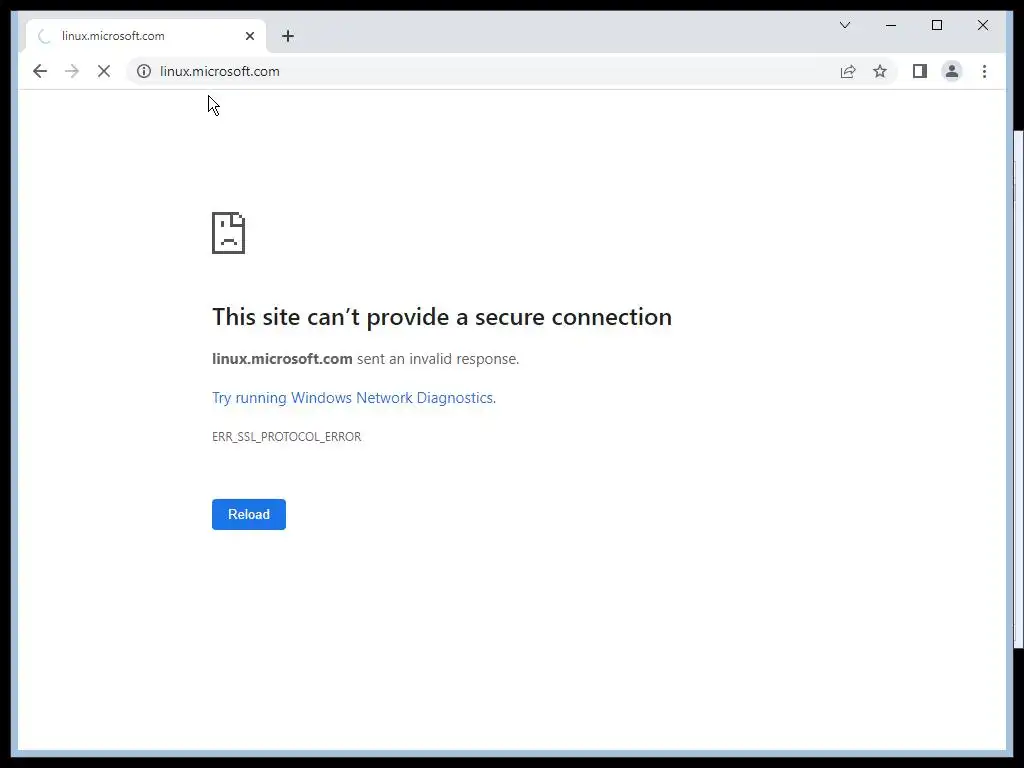Maximize the browser window
Image resolution: width=1024 pixels, height=768 pixels.
point(937,25)
